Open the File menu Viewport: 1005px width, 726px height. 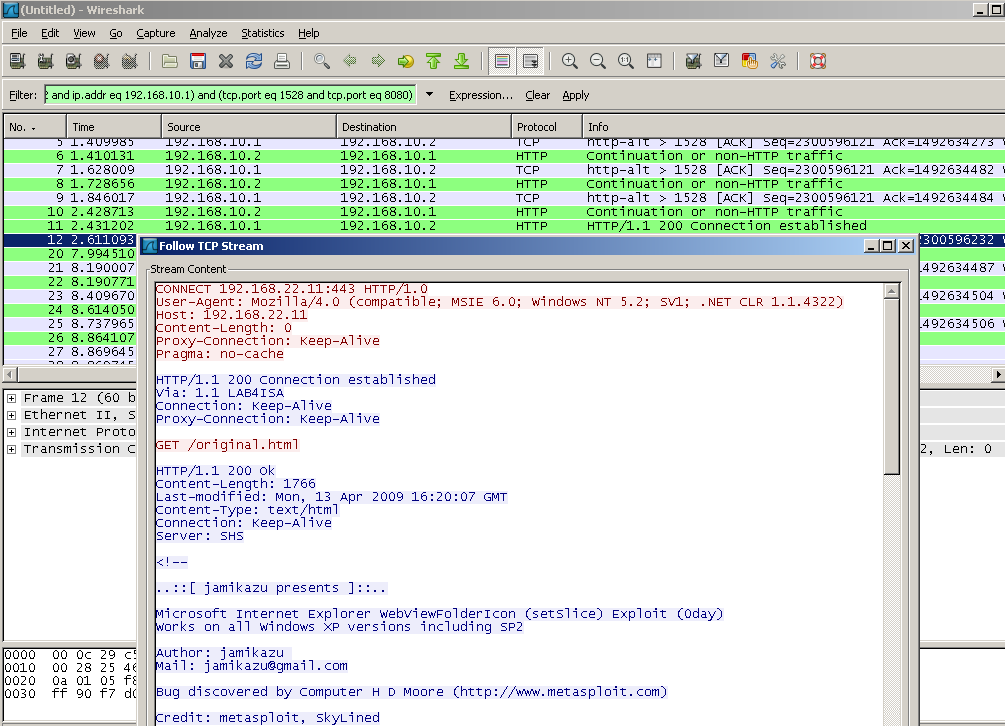click(x=19, y=33)
